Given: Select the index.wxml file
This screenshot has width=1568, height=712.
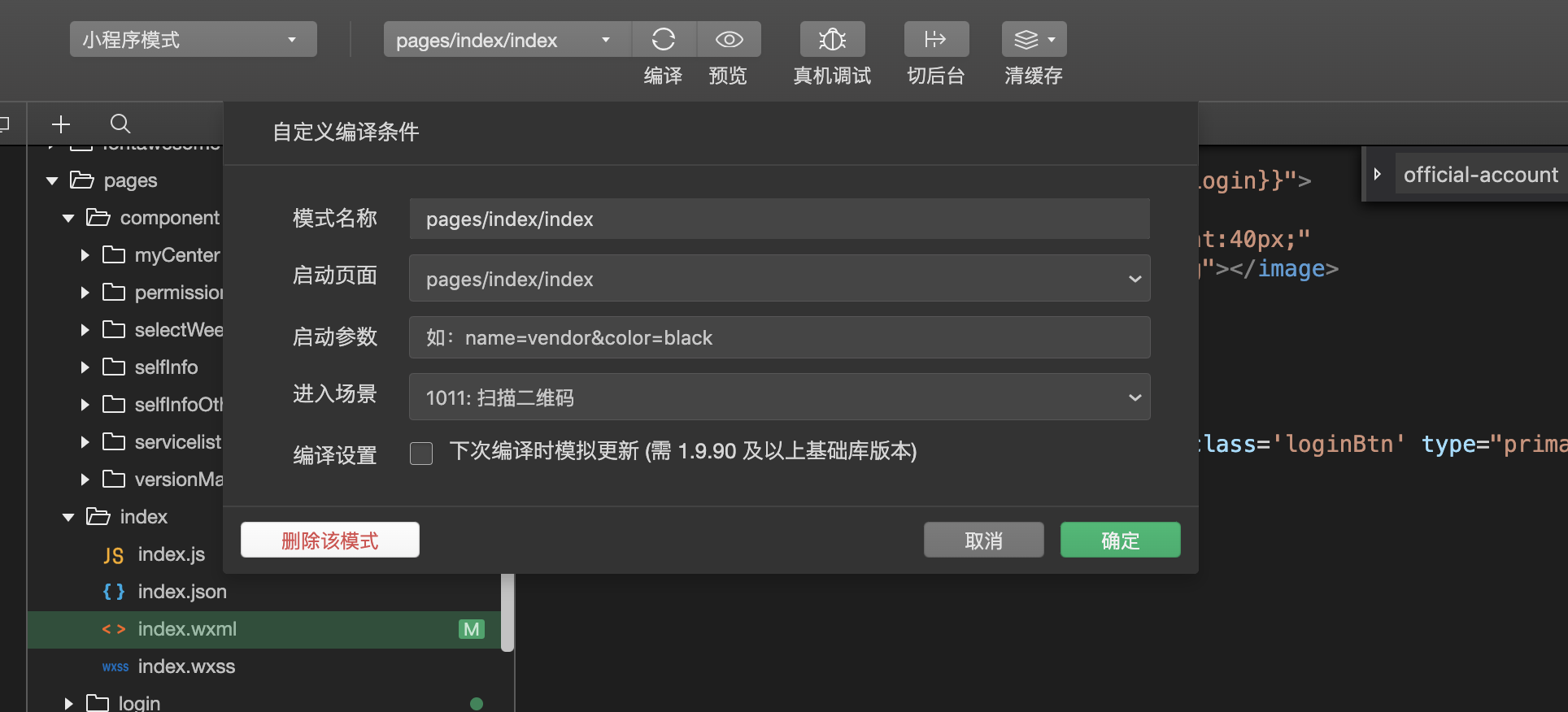Looking at the screenshot, I should tap(264, 629).
